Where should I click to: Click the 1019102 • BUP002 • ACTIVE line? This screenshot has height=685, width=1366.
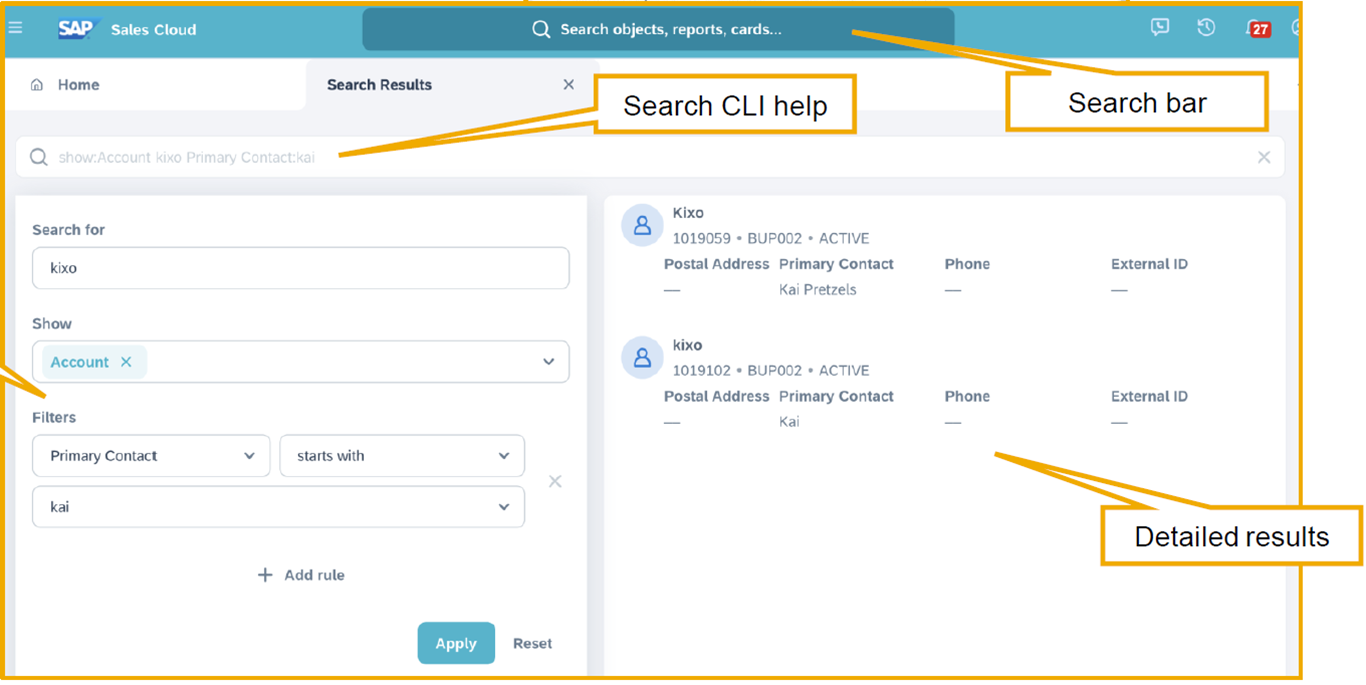coord(771,371)
